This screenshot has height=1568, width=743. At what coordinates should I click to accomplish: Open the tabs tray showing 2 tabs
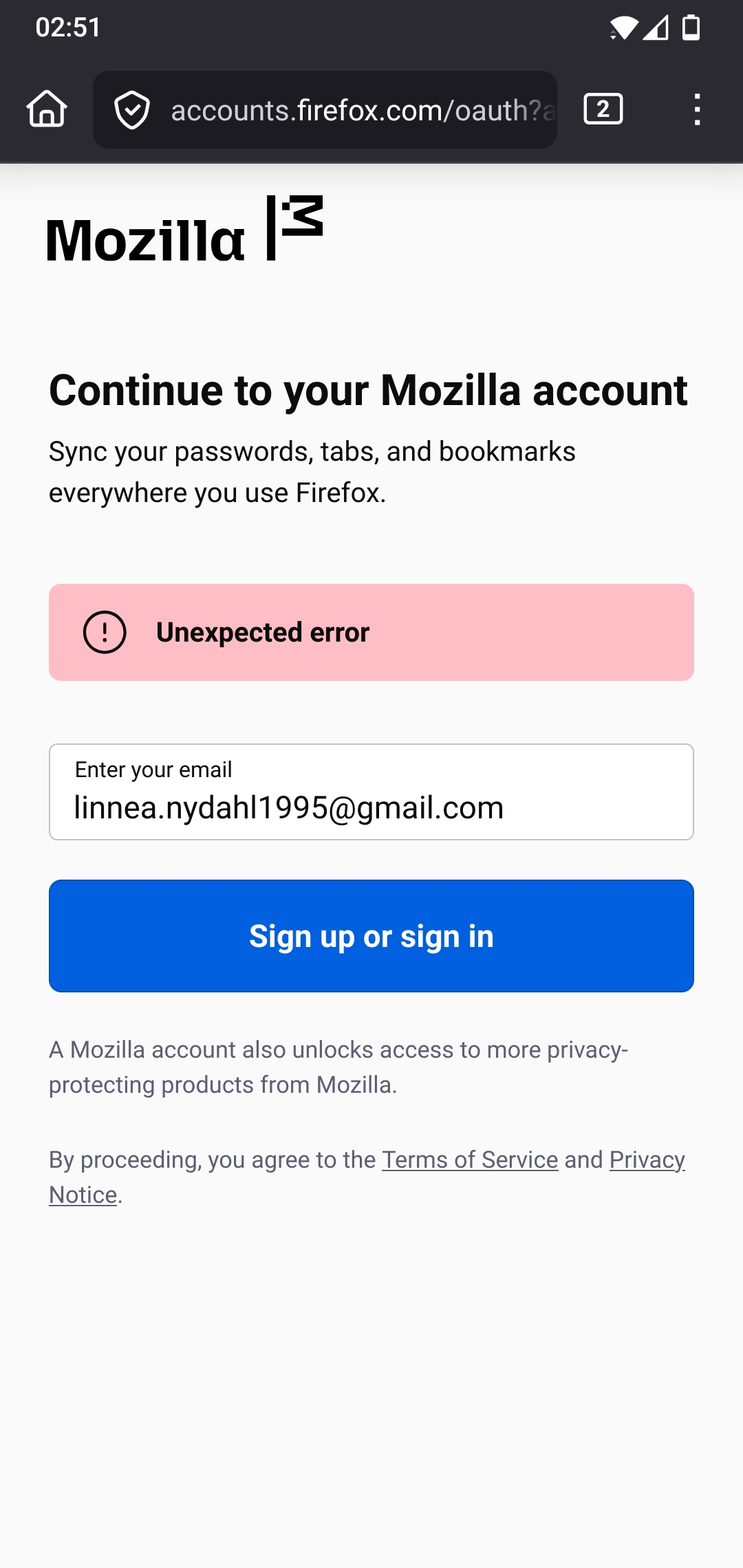point(603,109)
